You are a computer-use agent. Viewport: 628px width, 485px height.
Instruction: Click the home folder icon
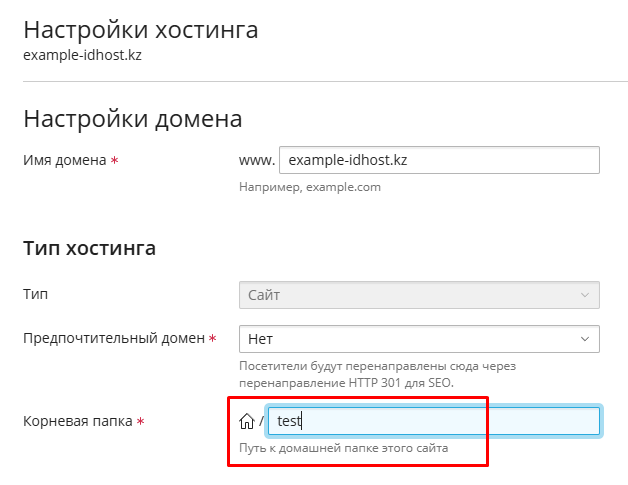247,421
